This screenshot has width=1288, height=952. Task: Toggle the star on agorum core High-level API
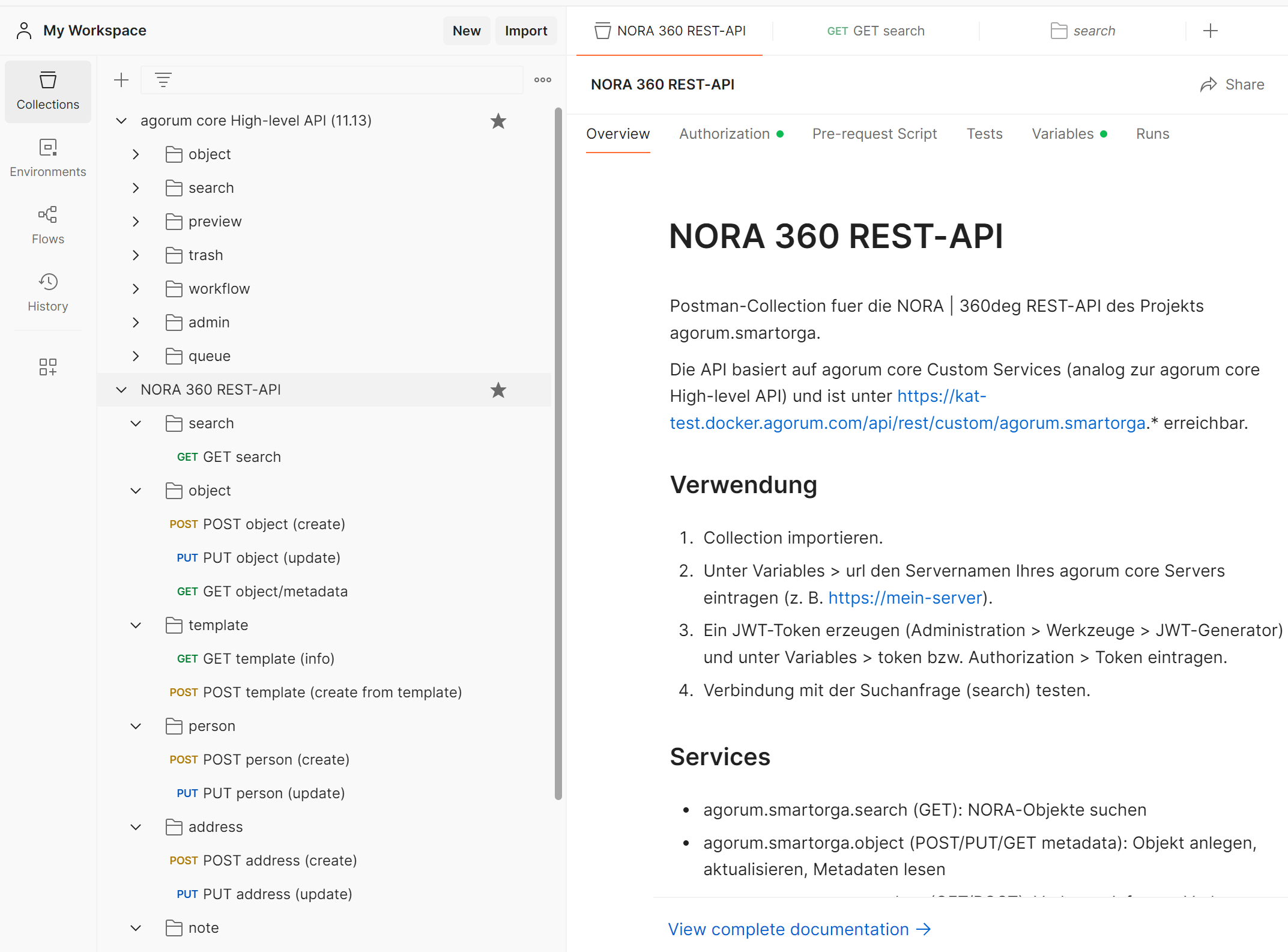(x=498, y=121)
